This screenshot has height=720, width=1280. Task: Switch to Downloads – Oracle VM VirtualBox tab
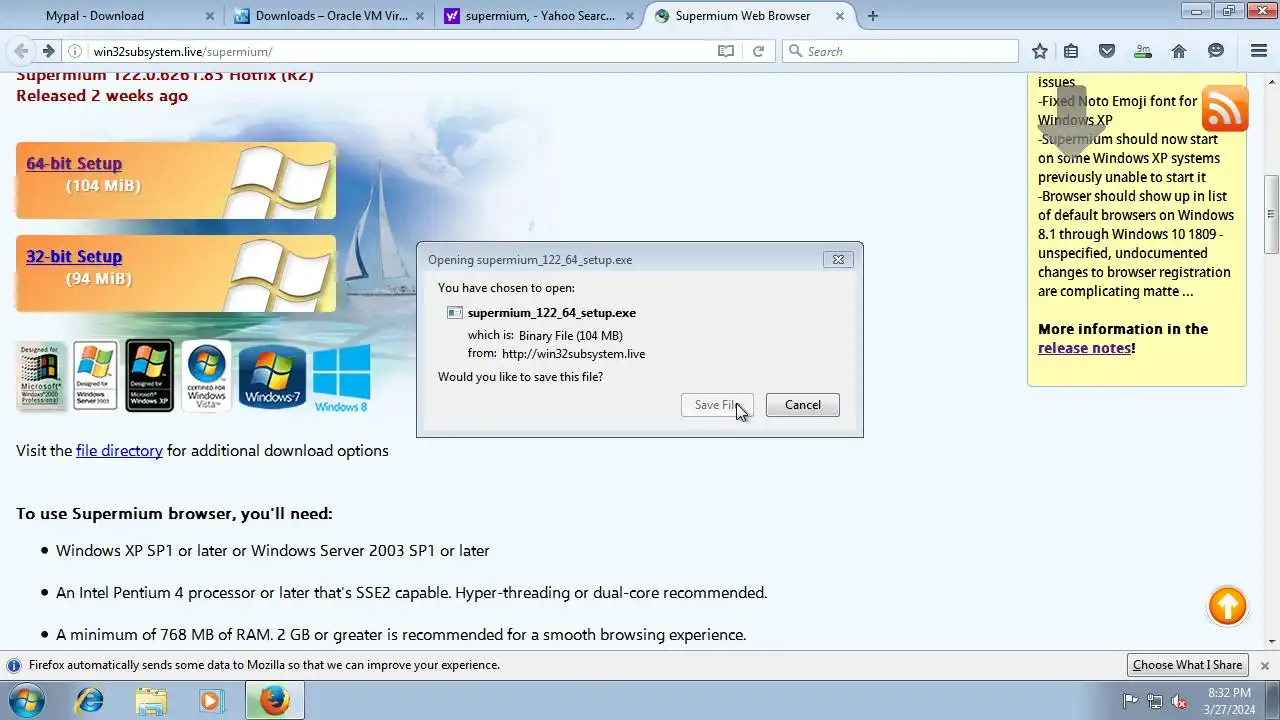(x=330, y=16)
